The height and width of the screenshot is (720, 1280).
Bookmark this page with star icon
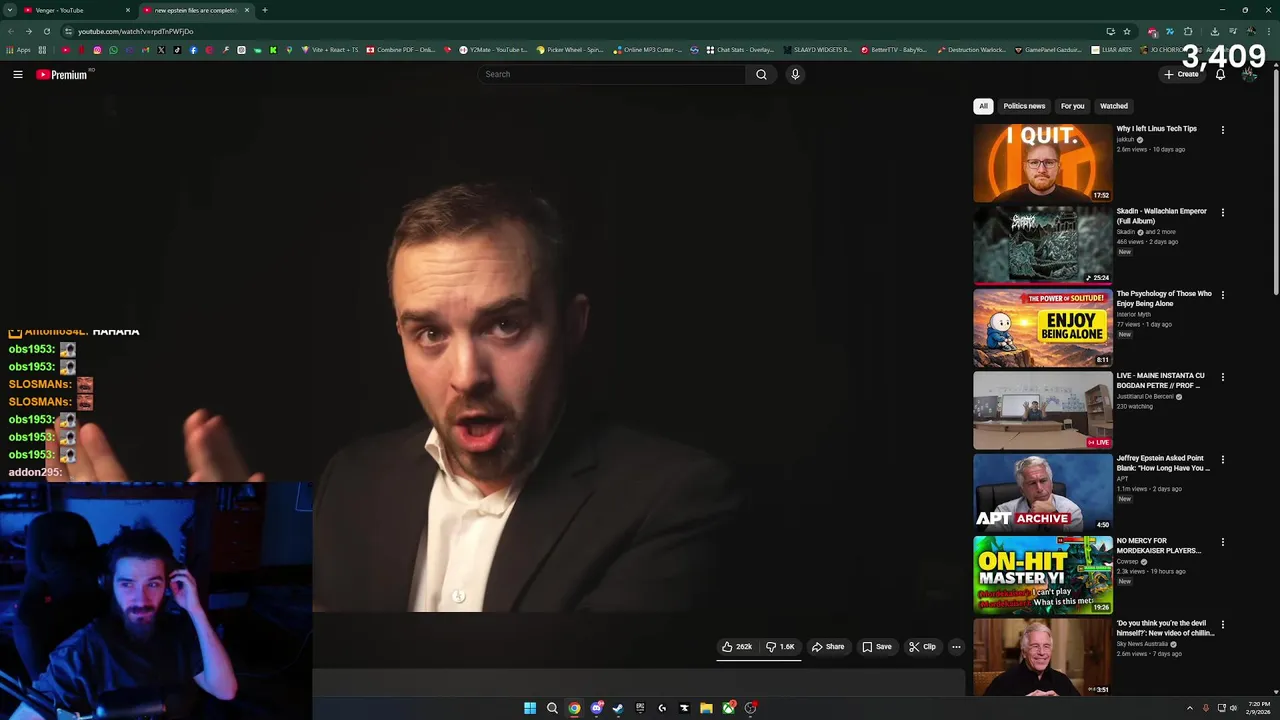click(1127, 31)
